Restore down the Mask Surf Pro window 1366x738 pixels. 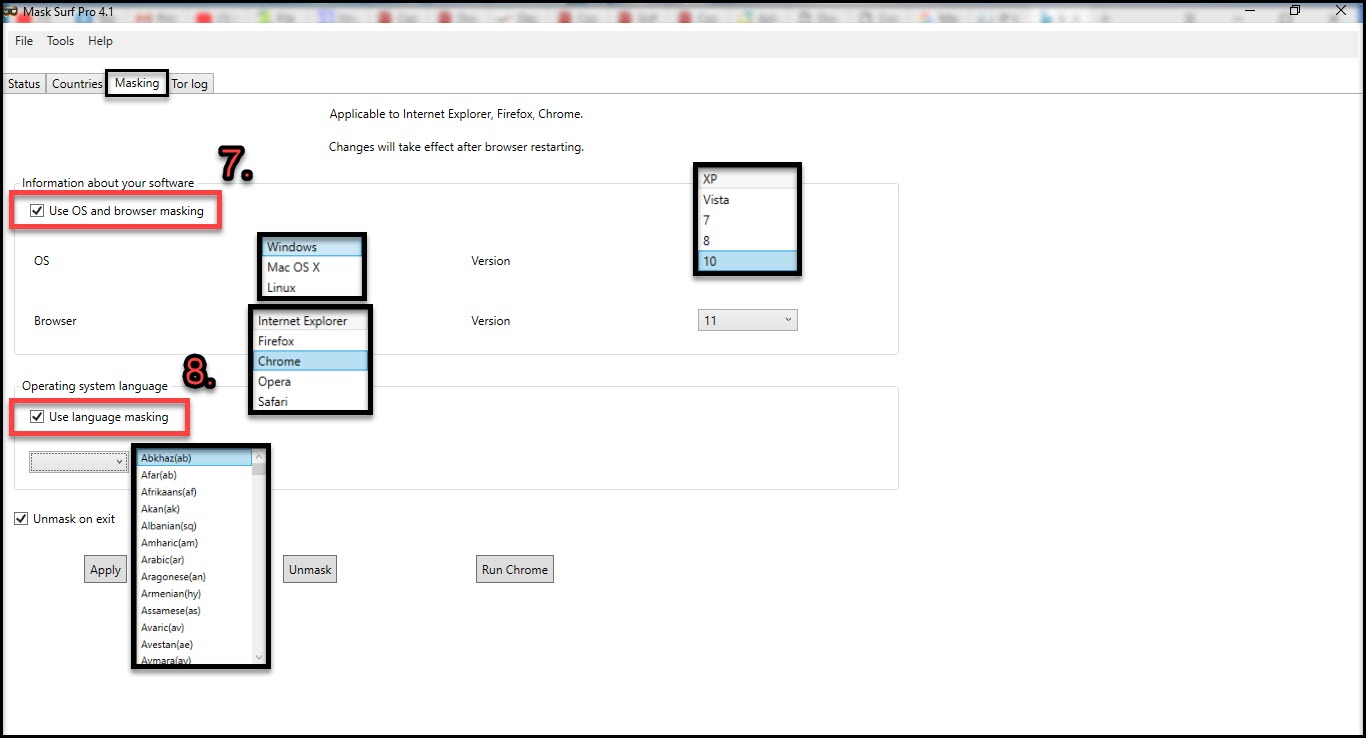click(1295, 11)
